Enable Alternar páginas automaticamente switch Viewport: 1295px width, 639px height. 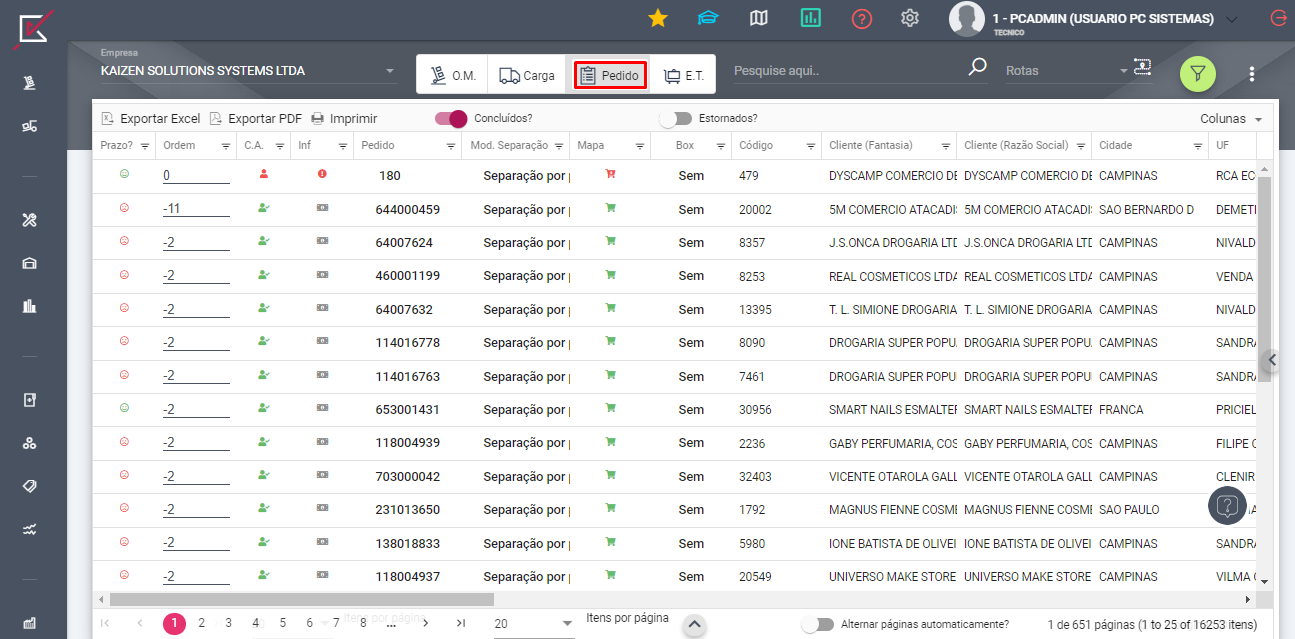[818, 624]
